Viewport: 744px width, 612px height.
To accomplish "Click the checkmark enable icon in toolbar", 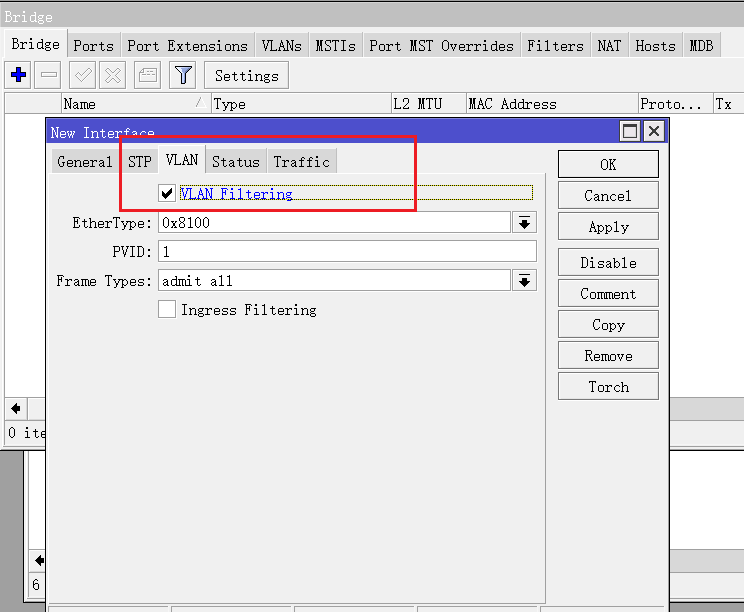I will point(83,75).
